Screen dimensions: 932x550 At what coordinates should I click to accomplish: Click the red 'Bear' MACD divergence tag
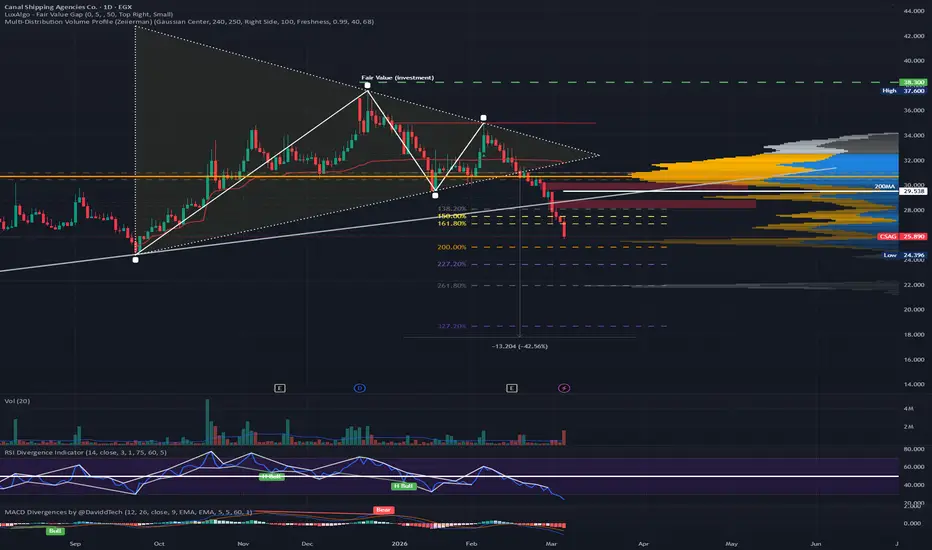tap(383, 510)
